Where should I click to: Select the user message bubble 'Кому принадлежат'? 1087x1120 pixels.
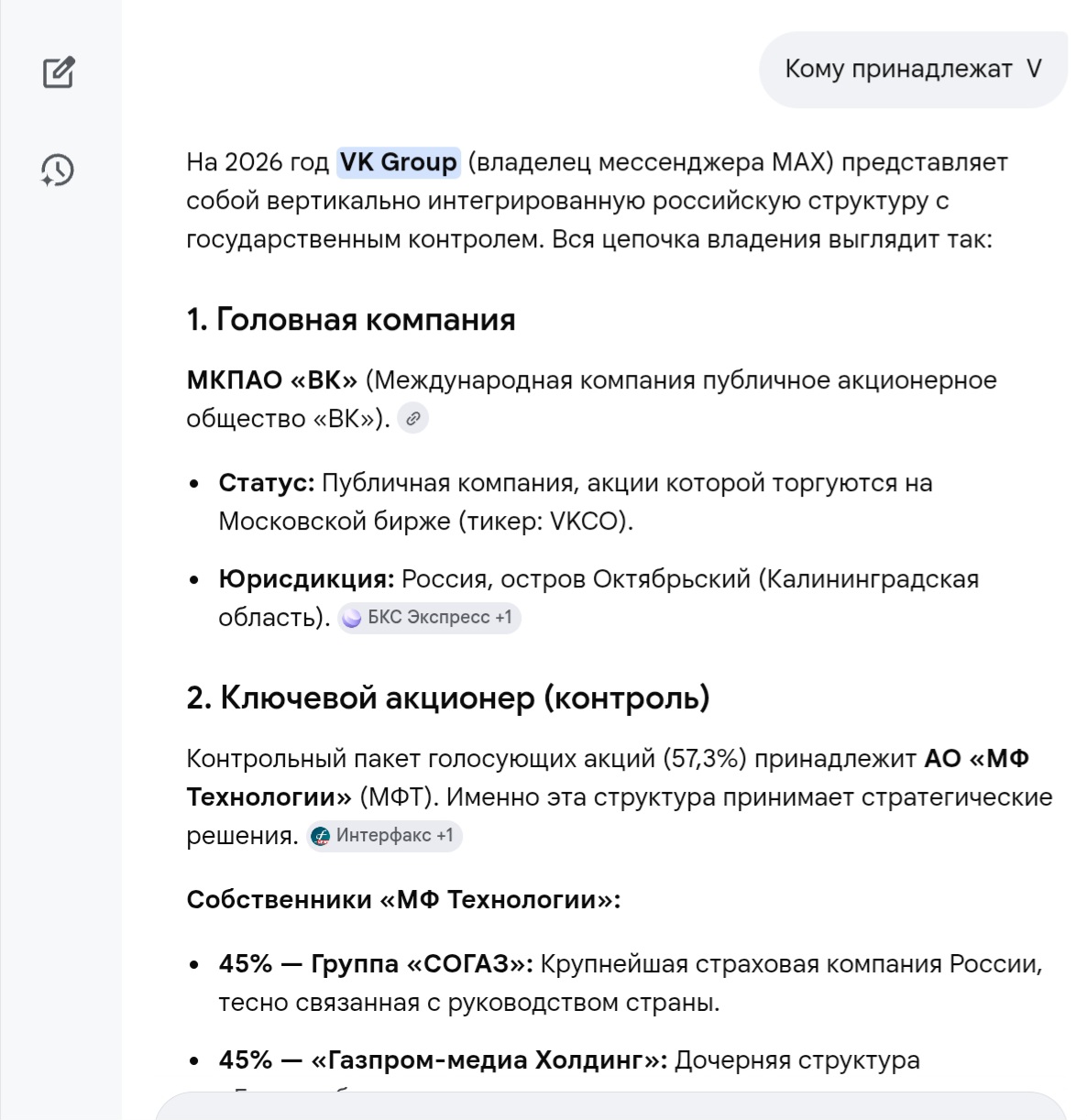pos(912,70)
